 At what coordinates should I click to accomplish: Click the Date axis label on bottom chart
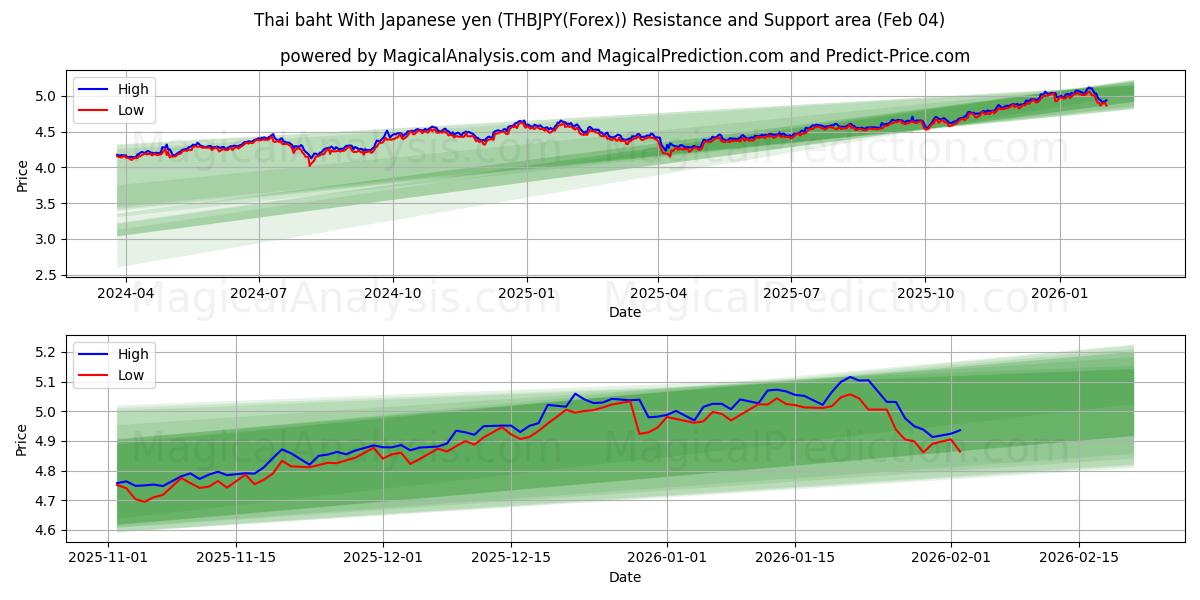(624, 577)
